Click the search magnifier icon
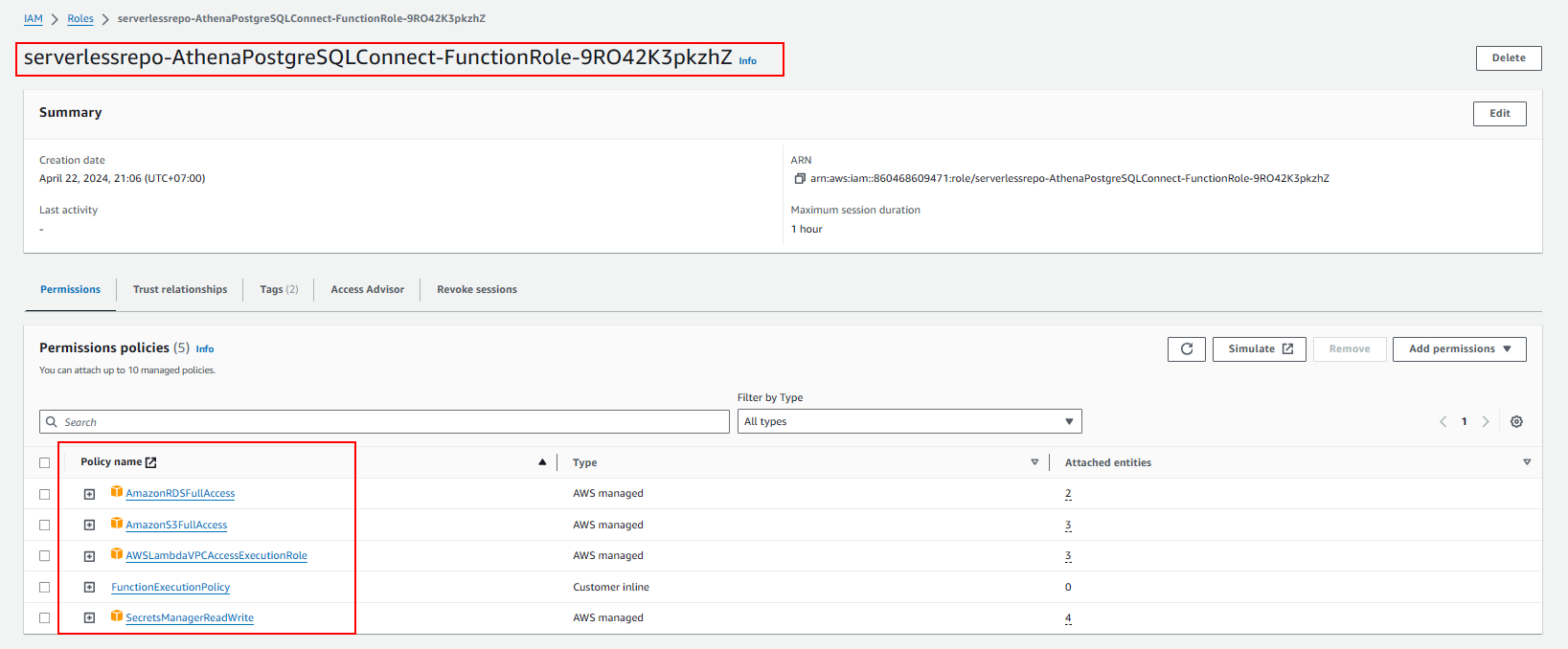1568x649 pixels. coord(52,422)
